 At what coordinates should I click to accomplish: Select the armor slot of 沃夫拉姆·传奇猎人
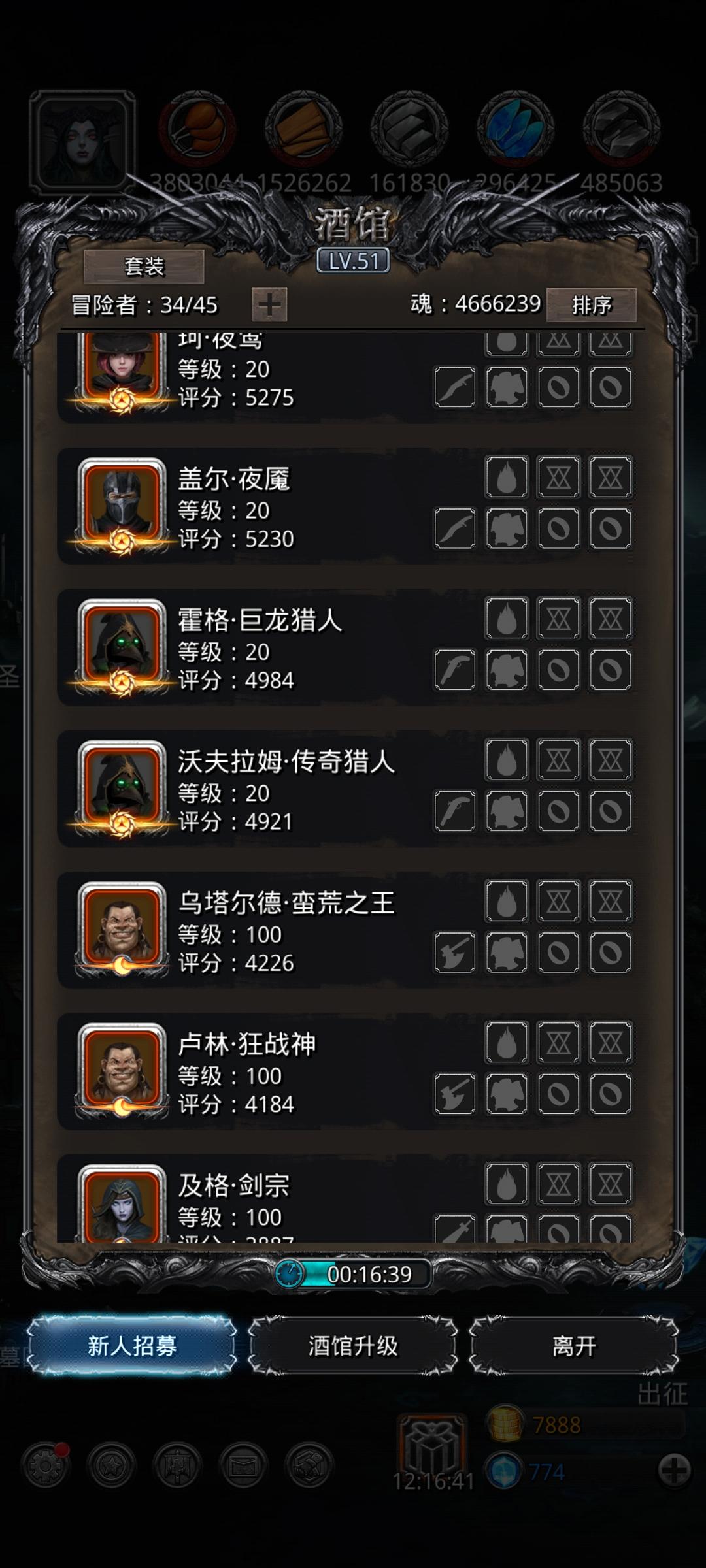tap(507, 811)
